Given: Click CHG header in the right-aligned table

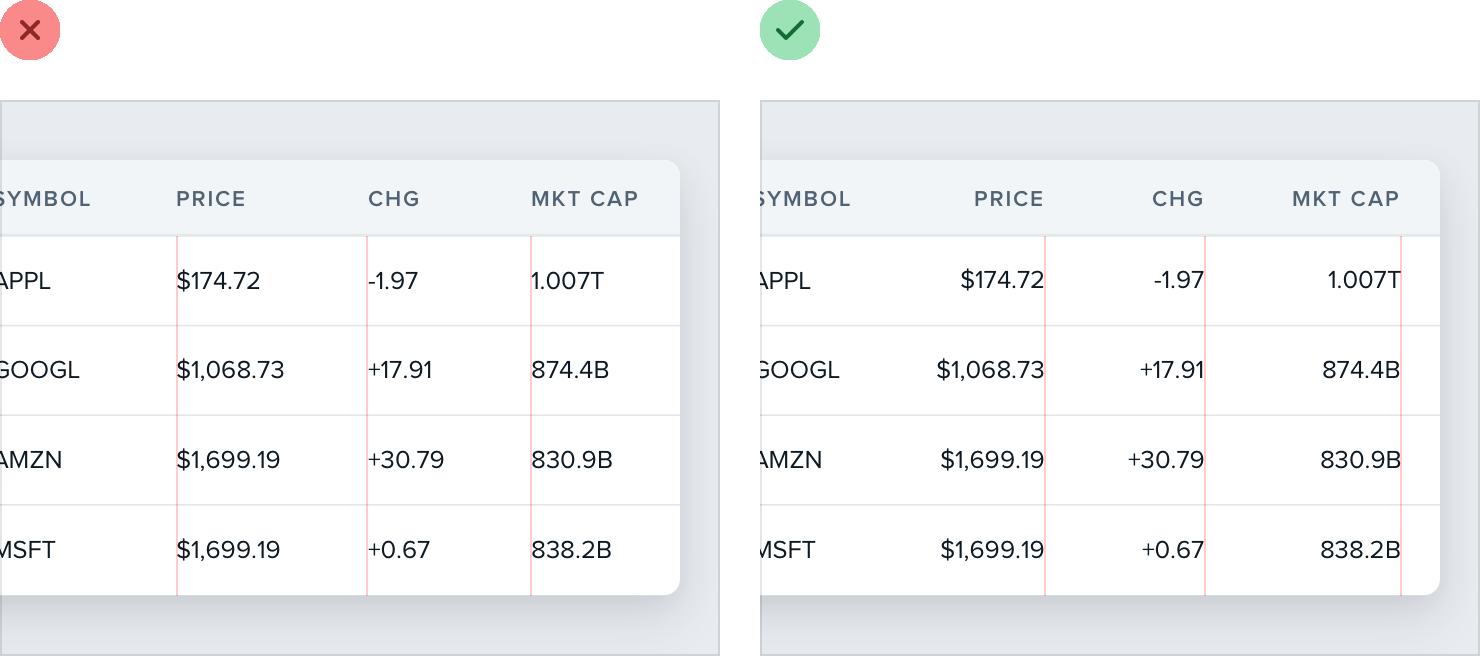Looking at the screenshot, I should (x=1178, y=199).
